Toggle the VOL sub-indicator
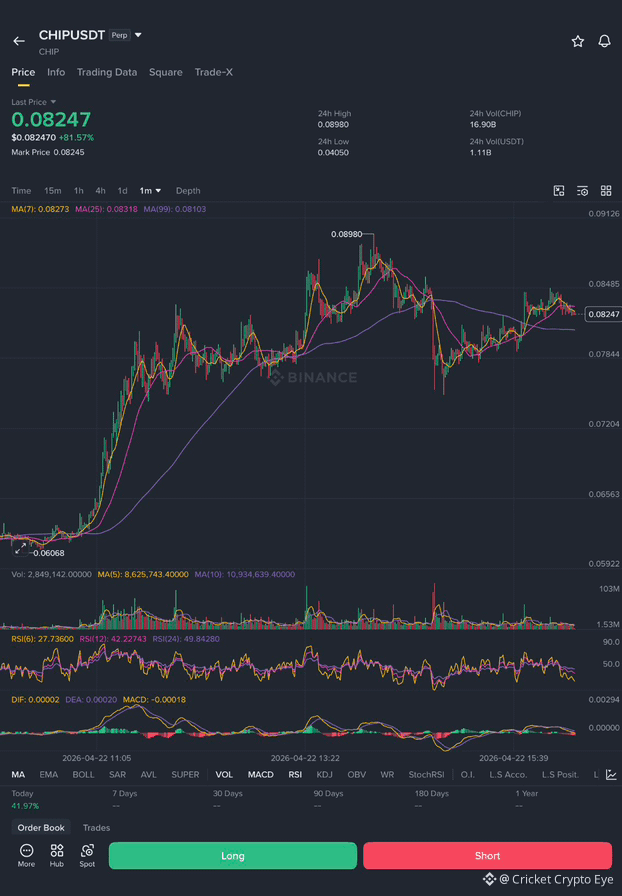622x896 pixels. [224, 775]
